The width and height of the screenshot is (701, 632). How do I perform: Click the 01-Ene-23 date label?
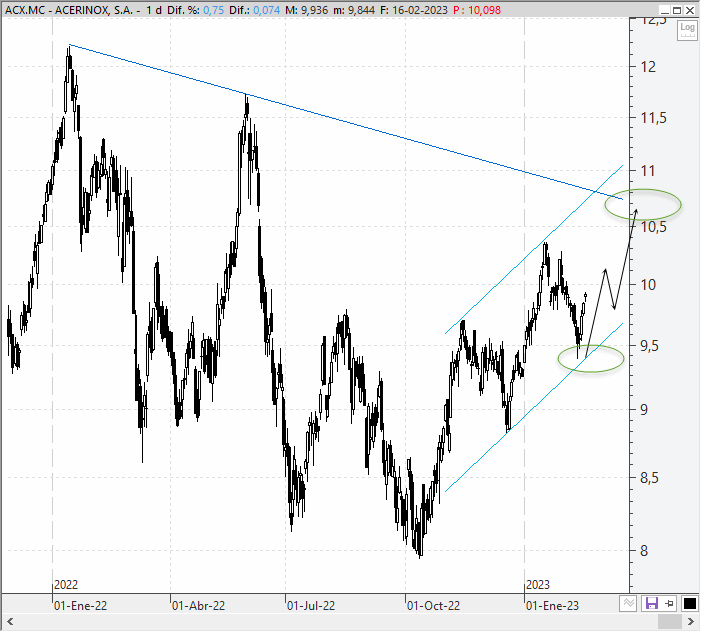click(552, 606)
